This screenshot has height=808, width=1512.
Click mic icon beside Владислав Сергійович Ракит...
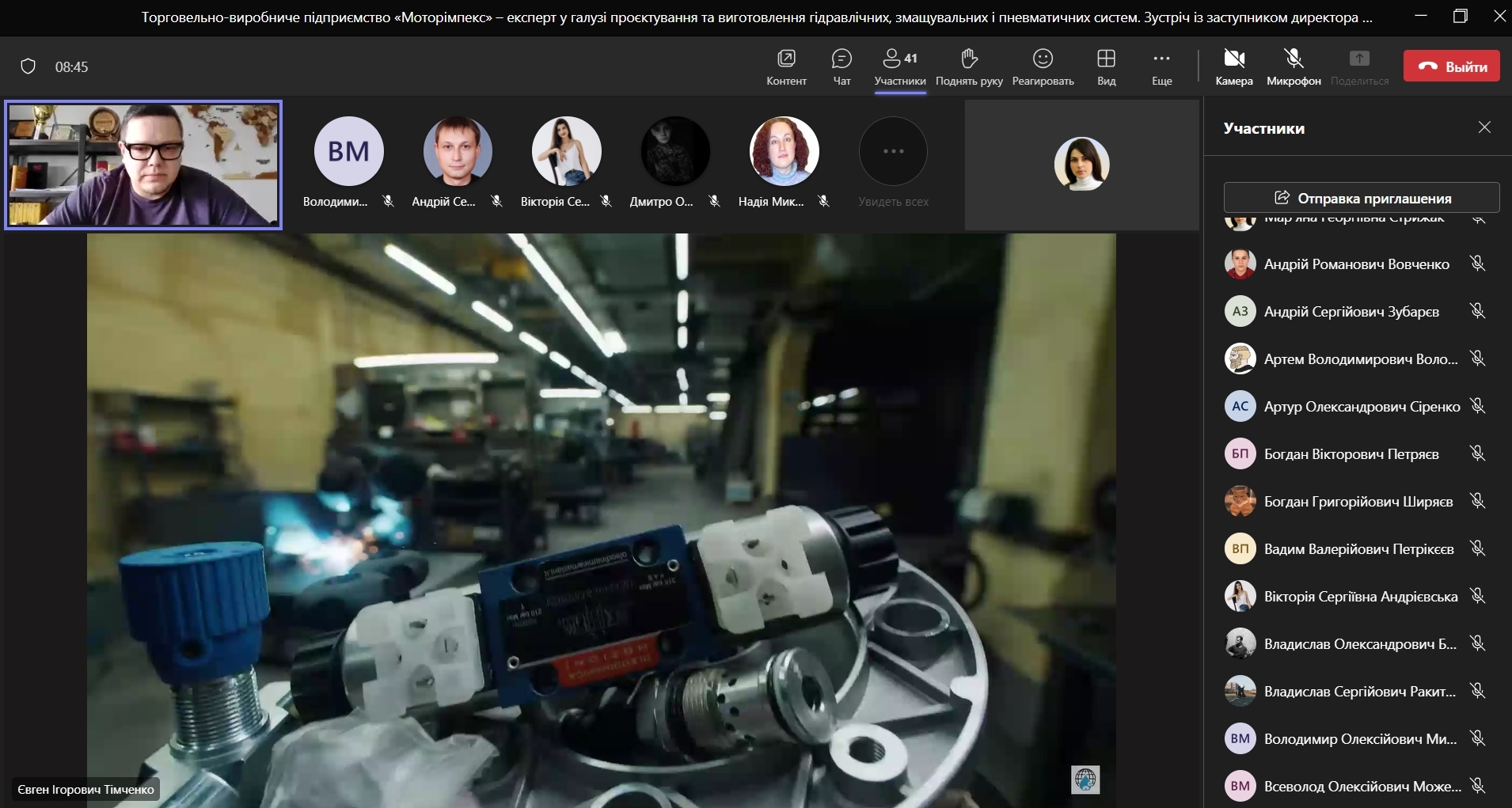click(x=1477, y=691)
